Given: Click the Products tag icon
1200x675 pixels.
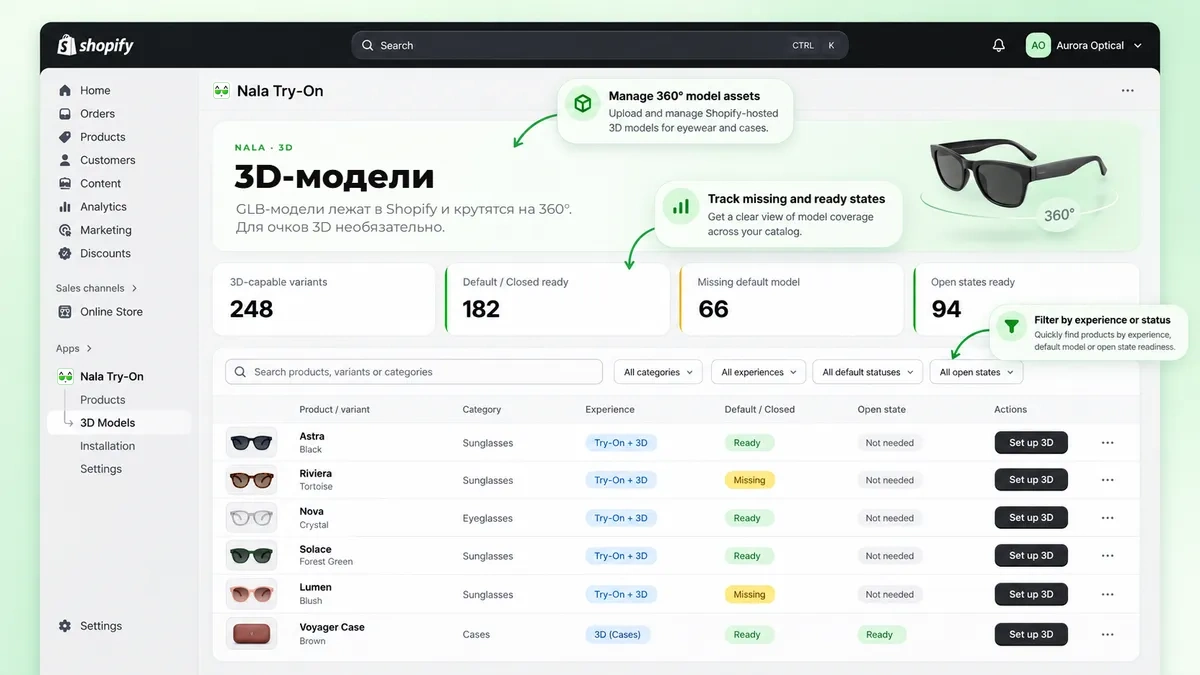Looking at the screenshot, I should click(65, 137).
